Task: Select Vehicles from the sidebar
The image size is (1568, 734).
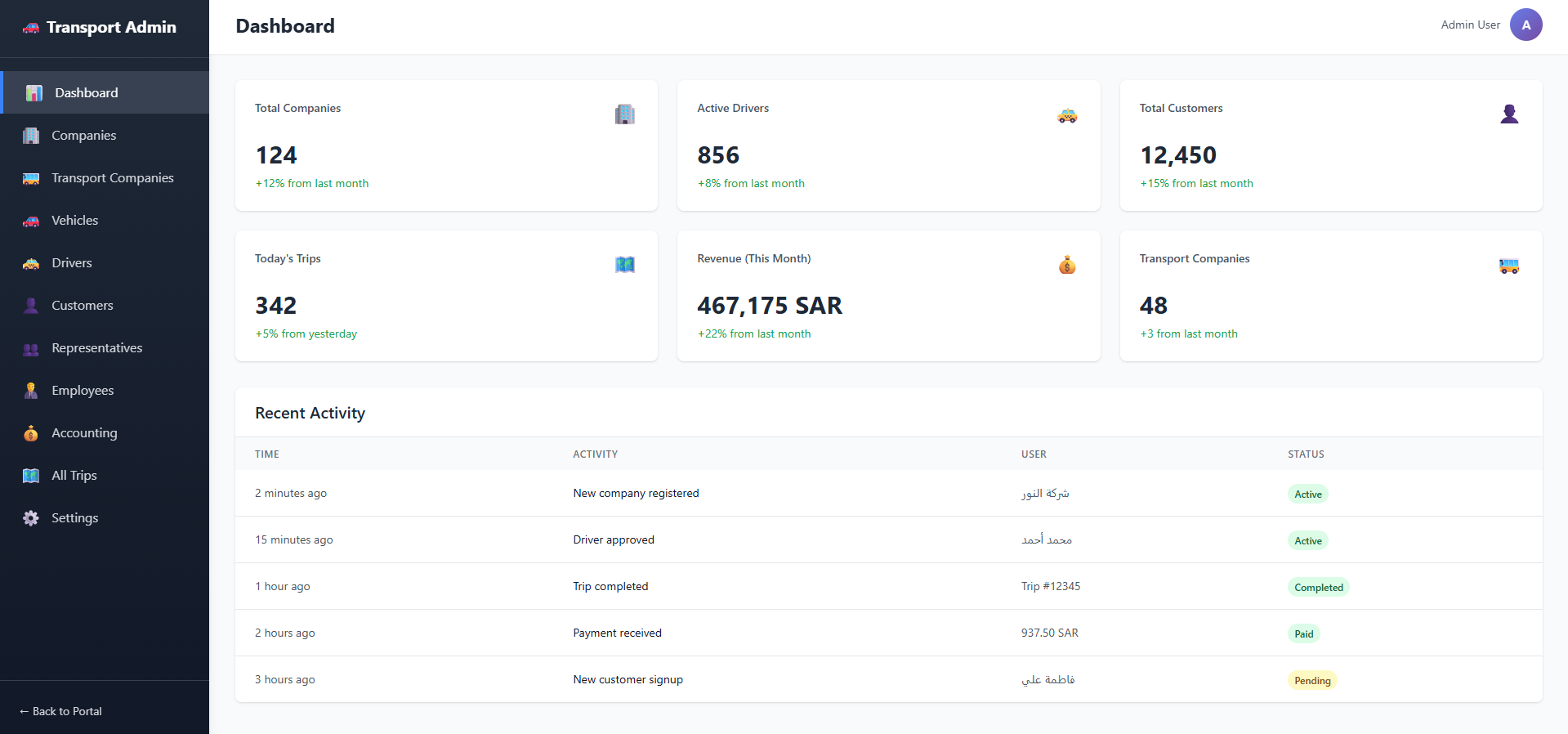Action: point(74,221)
